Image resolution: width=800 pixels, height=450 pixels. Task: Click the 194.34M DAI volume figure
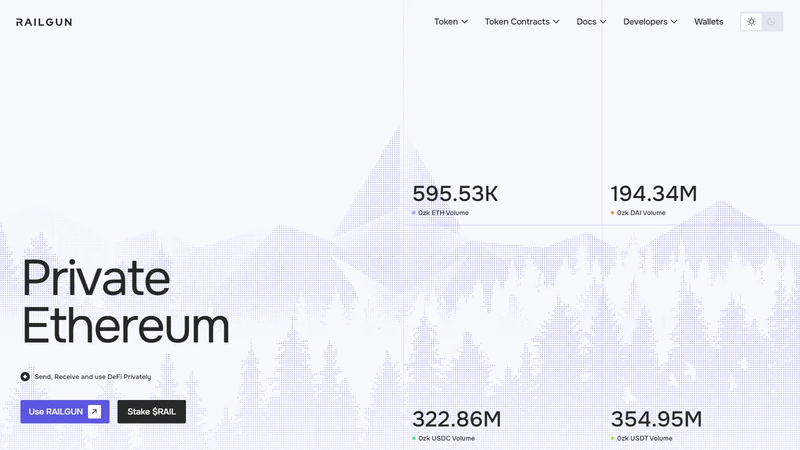[x=654, y=194]
